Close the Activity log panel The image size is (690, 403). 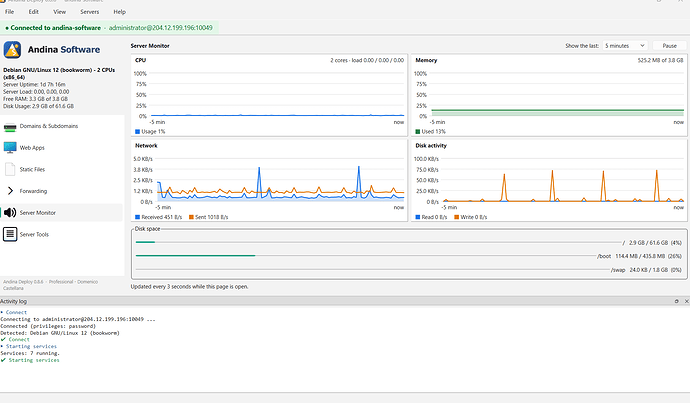[x=686, y=301]
